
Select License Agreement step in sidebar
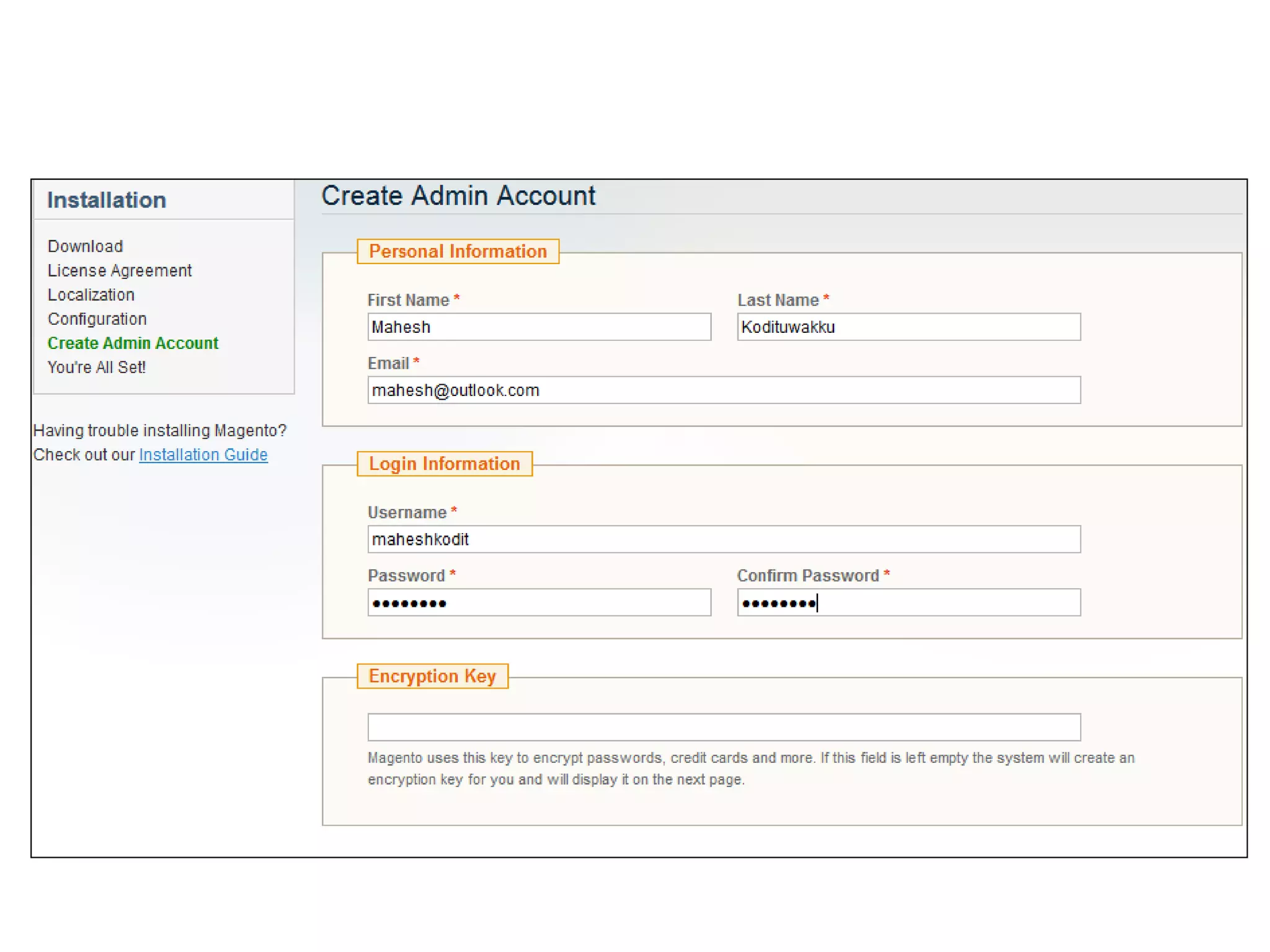click(120, 270)
